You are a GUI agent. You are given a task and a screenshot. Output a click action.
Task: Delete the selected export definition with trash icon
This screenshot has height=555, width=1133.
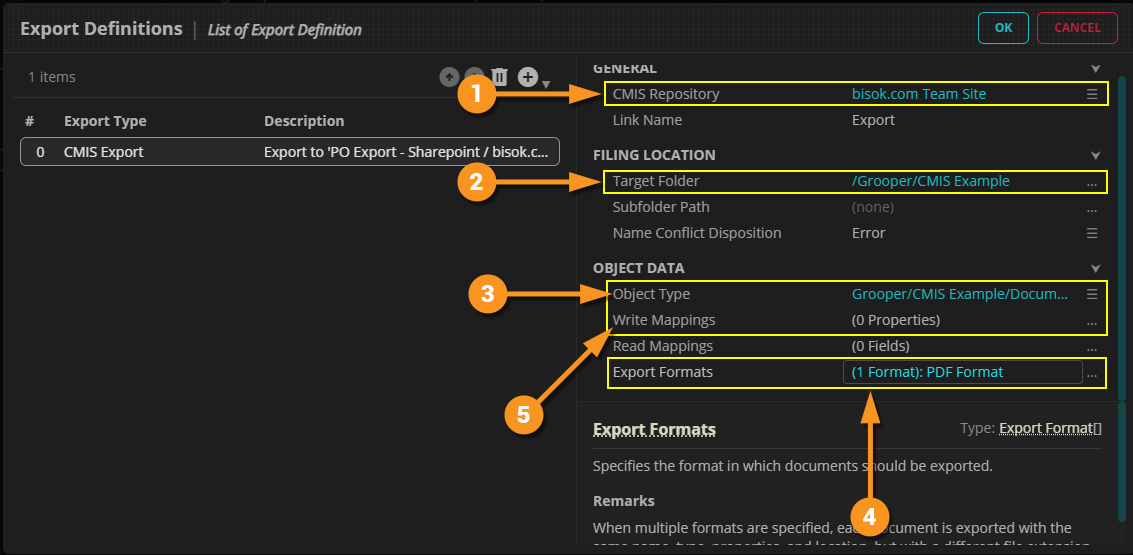pos(500,77)
